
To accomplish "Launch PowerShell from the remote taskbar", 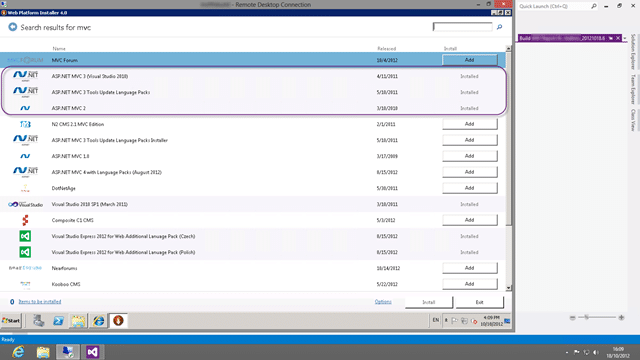I will [x=58, y=321].
